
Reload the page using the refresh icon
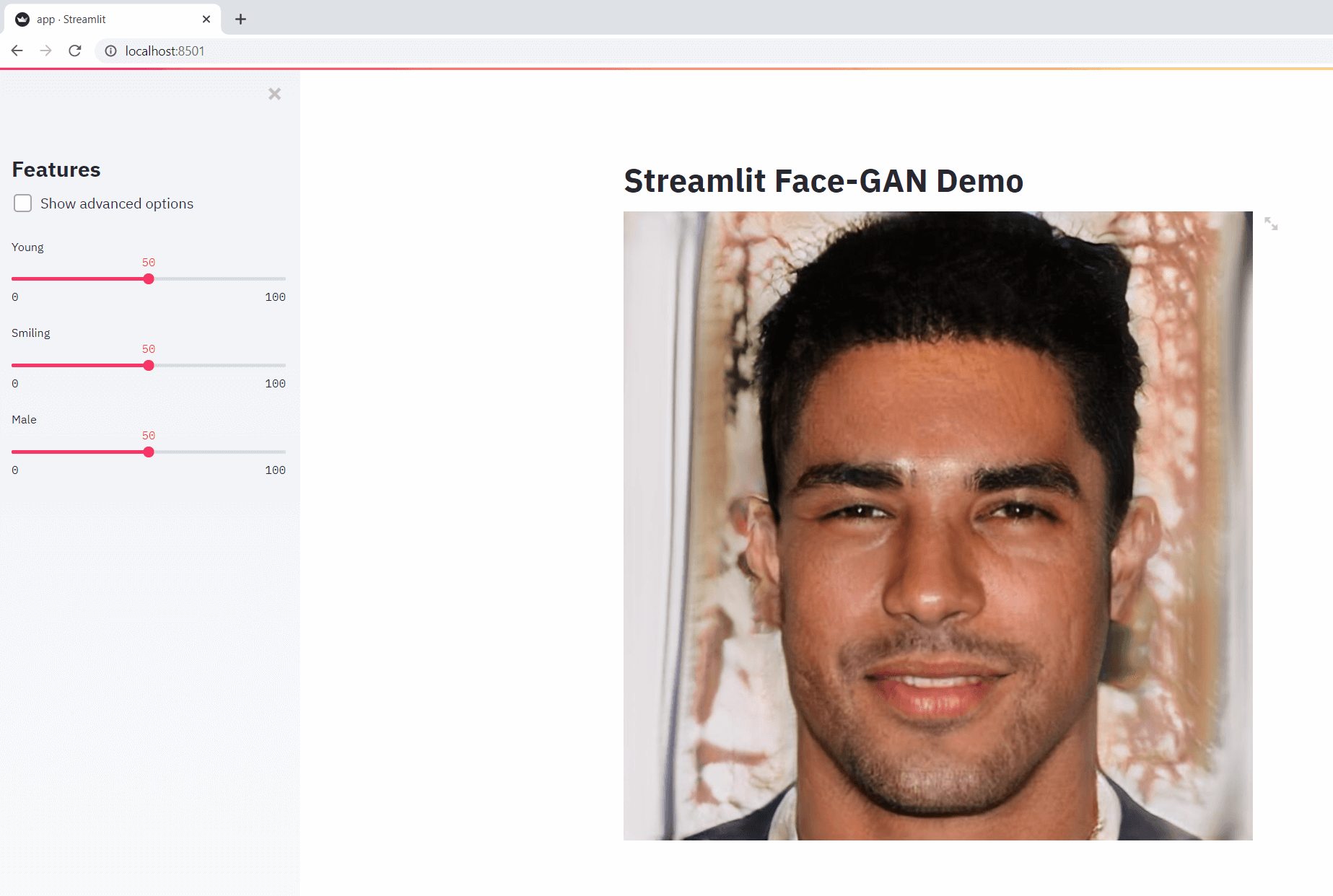pos(75,50)
